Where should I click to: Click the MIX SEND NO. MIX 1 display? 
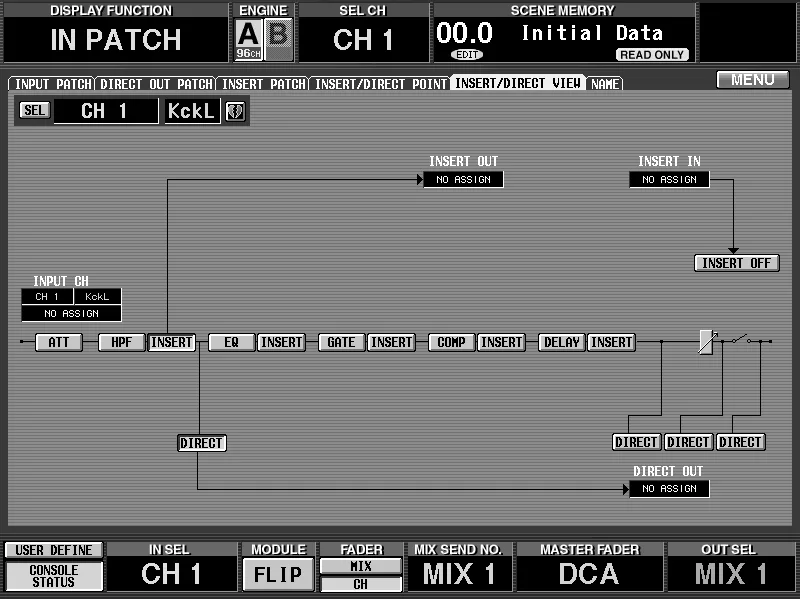pyautogui.click(x=459, y=573)
